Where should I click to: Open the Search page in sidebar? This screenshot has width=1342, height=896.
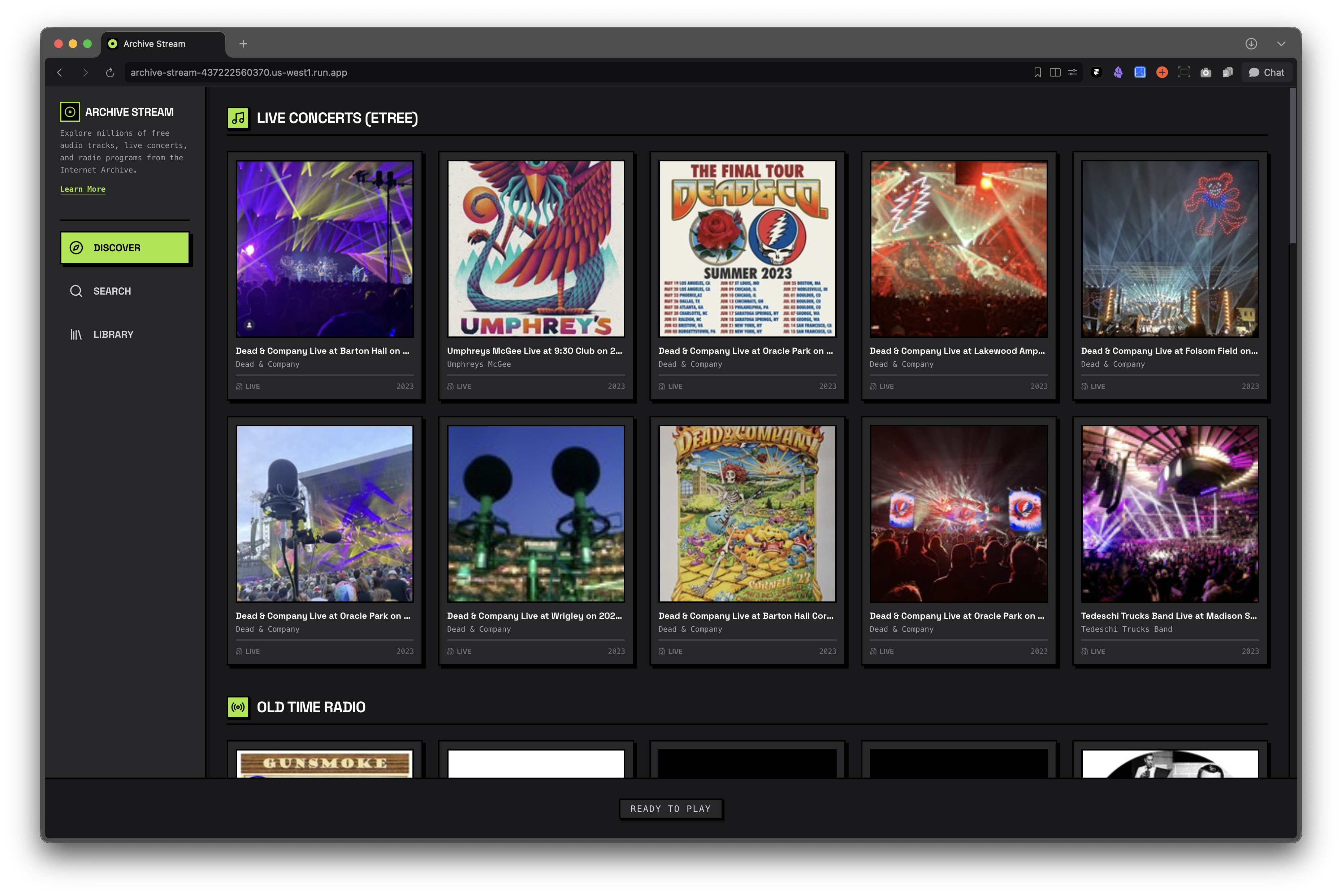(112, 291)
